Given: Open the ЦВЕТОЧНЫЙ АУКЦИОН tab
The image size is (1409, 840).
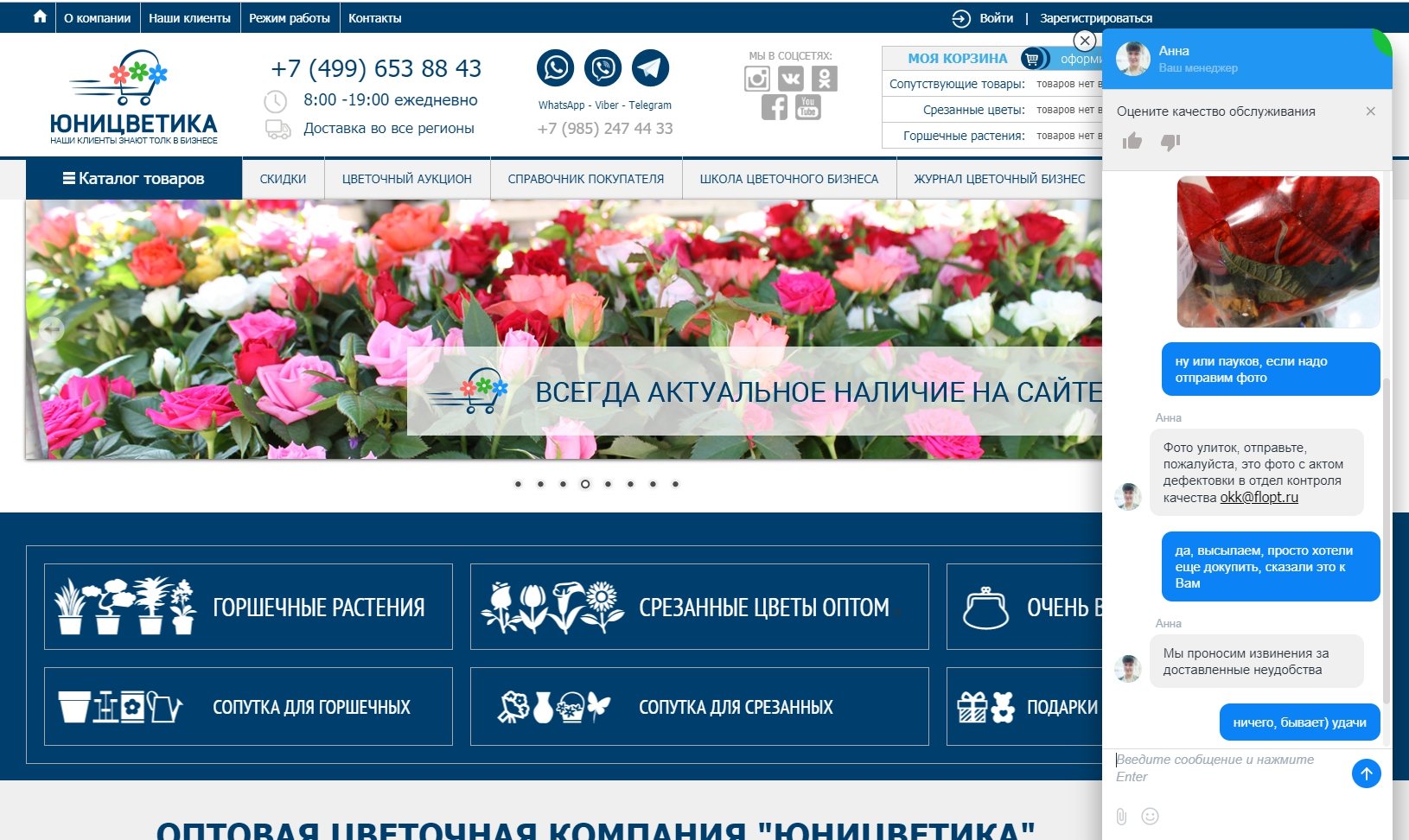Looking at the screenshot, I should [x=407, y=179].
